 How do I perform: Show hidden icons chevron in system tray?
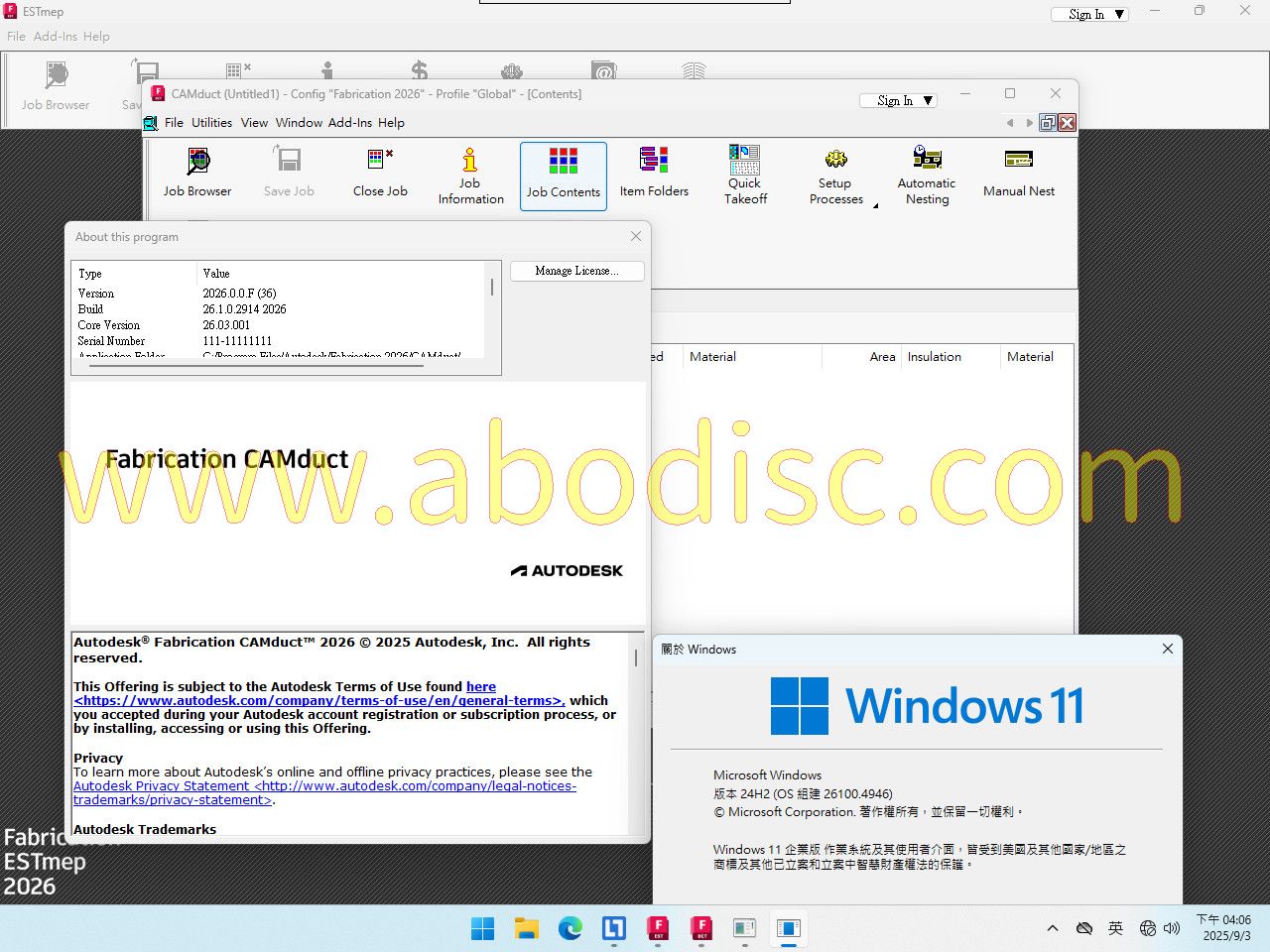(x=1053, y=928)
